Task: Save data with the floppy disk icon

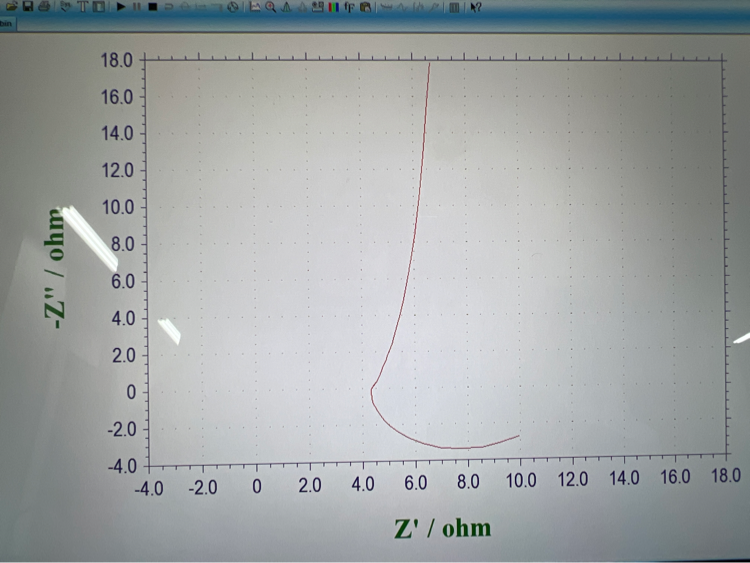Action: 28,6
